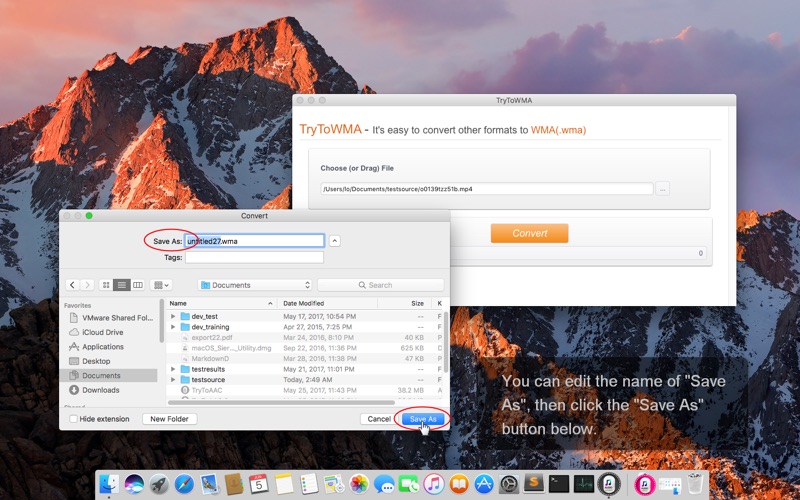
Task: Select the dev_test folder row
Action: click(305, 316)
